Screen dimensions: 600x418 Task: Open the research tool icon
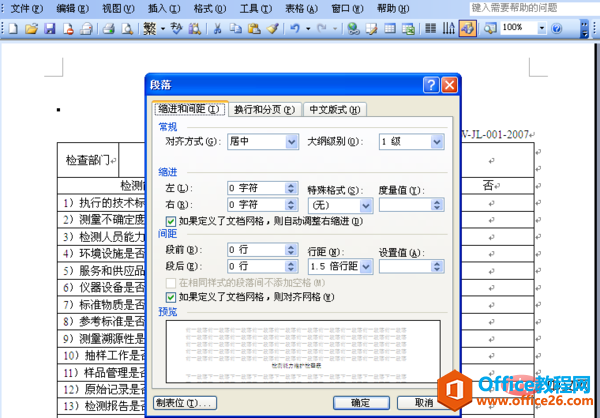tap(195, 29)
